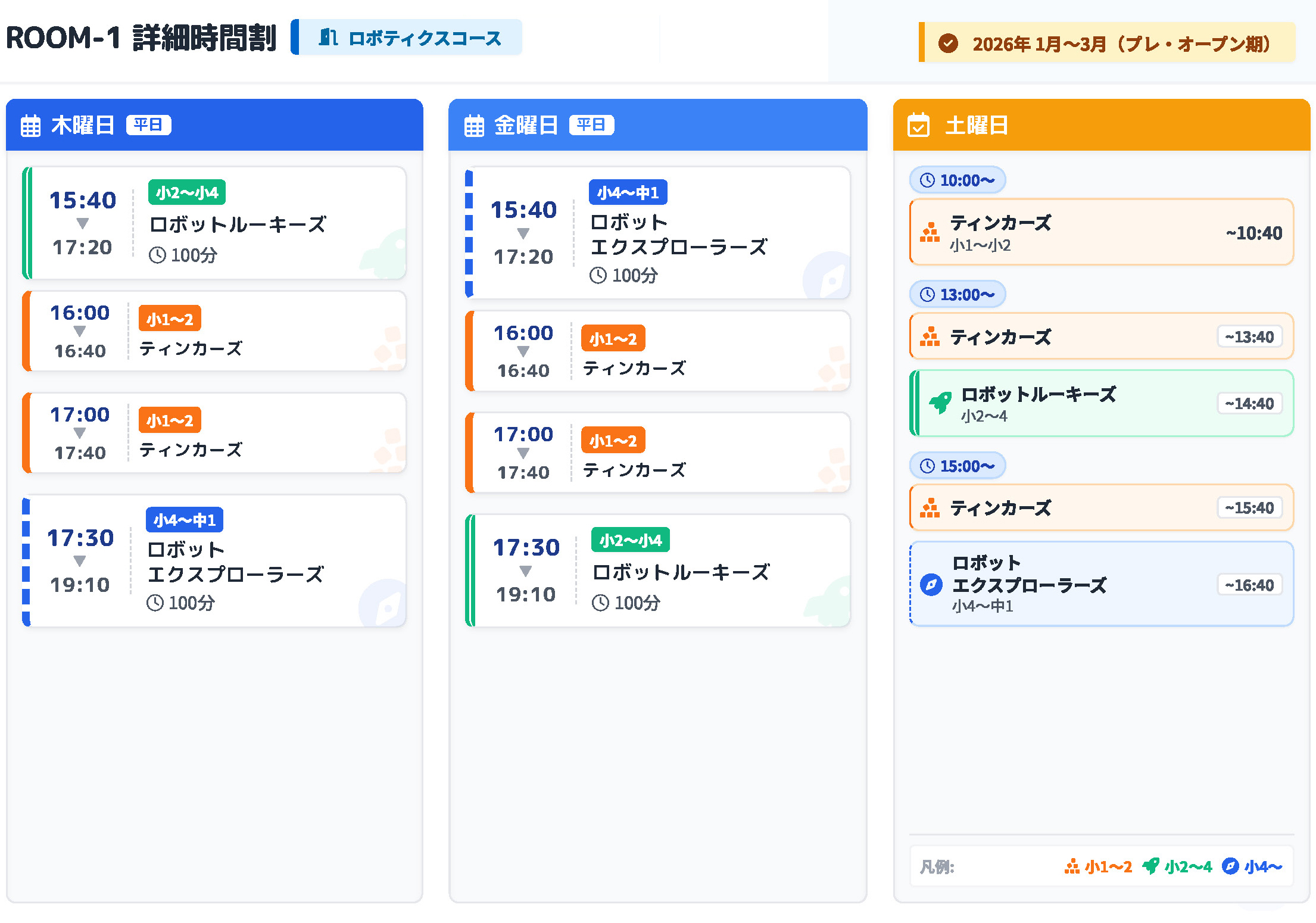Click the Saturday (土曜日) calendar-check icon
Screen dimensions: 1316x923
(918, 126)
